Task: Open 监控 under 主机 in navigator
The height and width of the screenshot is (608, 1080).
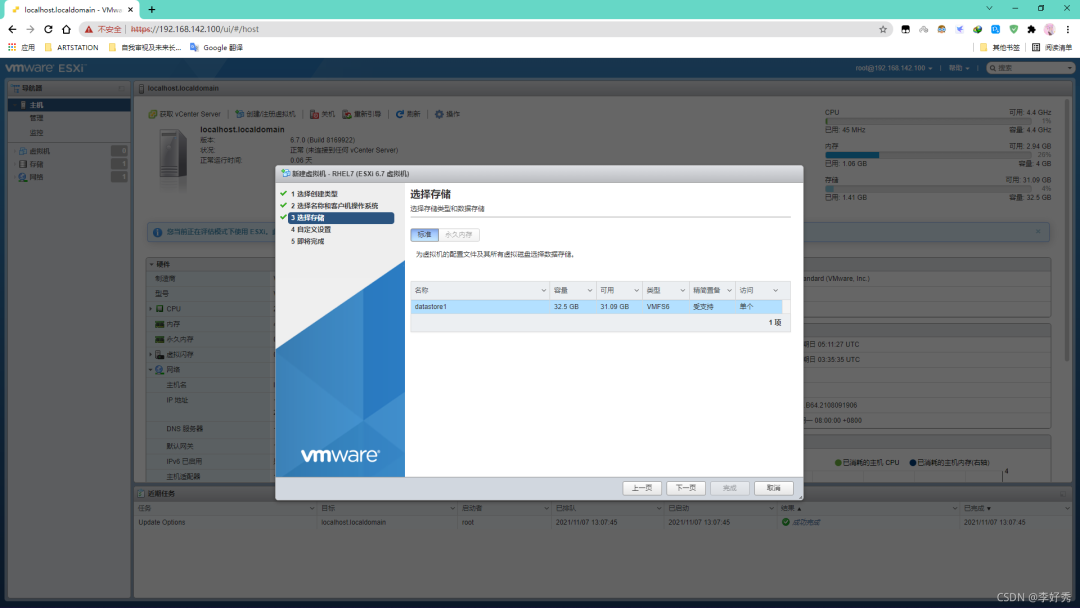Action: 37,133
